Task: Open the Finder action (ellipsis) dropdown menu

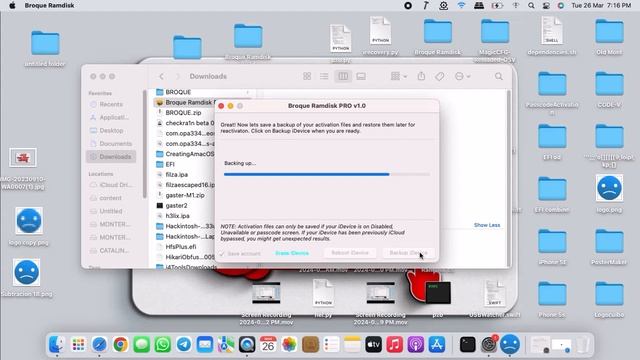Action: click(x=462, y=76)
